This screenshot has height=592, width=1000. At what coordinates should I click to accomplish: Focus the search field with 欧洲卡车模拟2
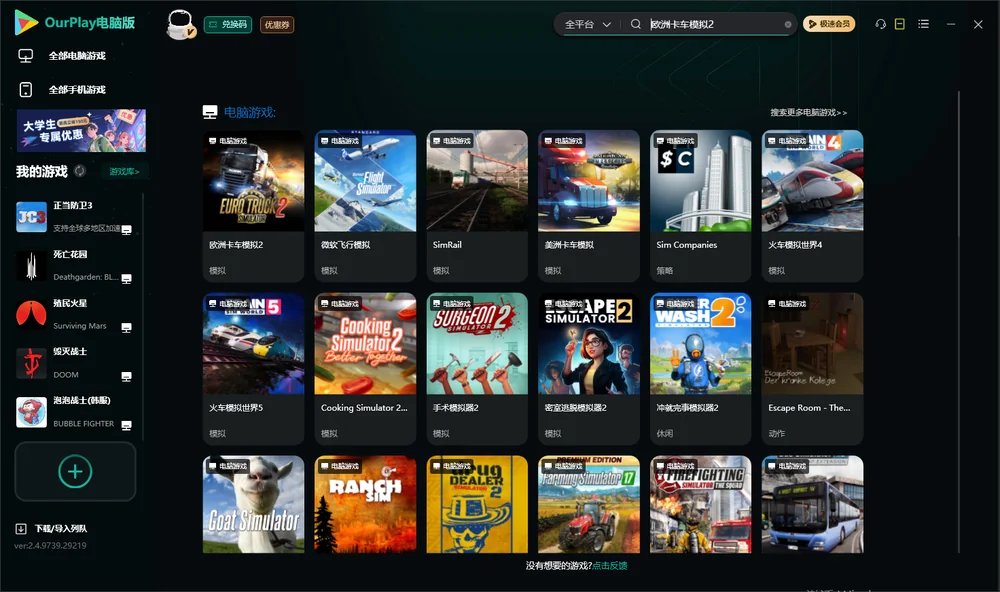click(714, 24)
